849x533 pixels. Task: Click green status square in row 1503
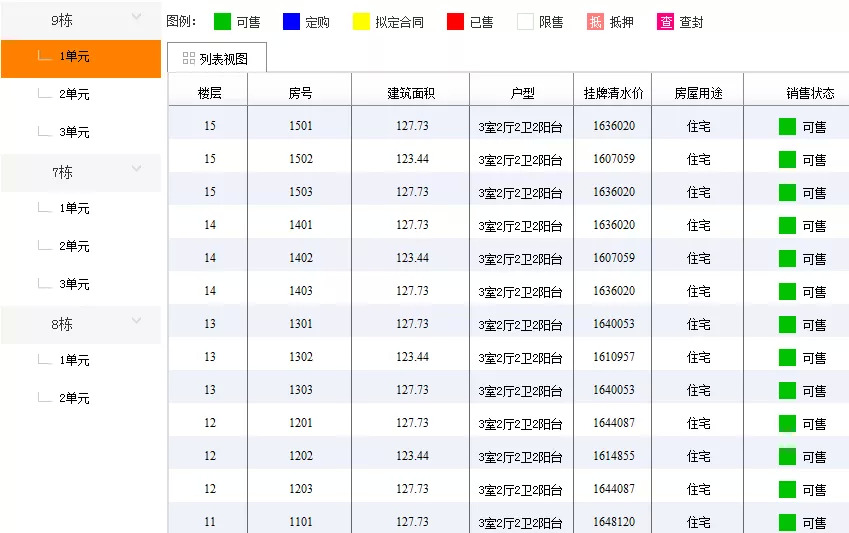(787, 192)
